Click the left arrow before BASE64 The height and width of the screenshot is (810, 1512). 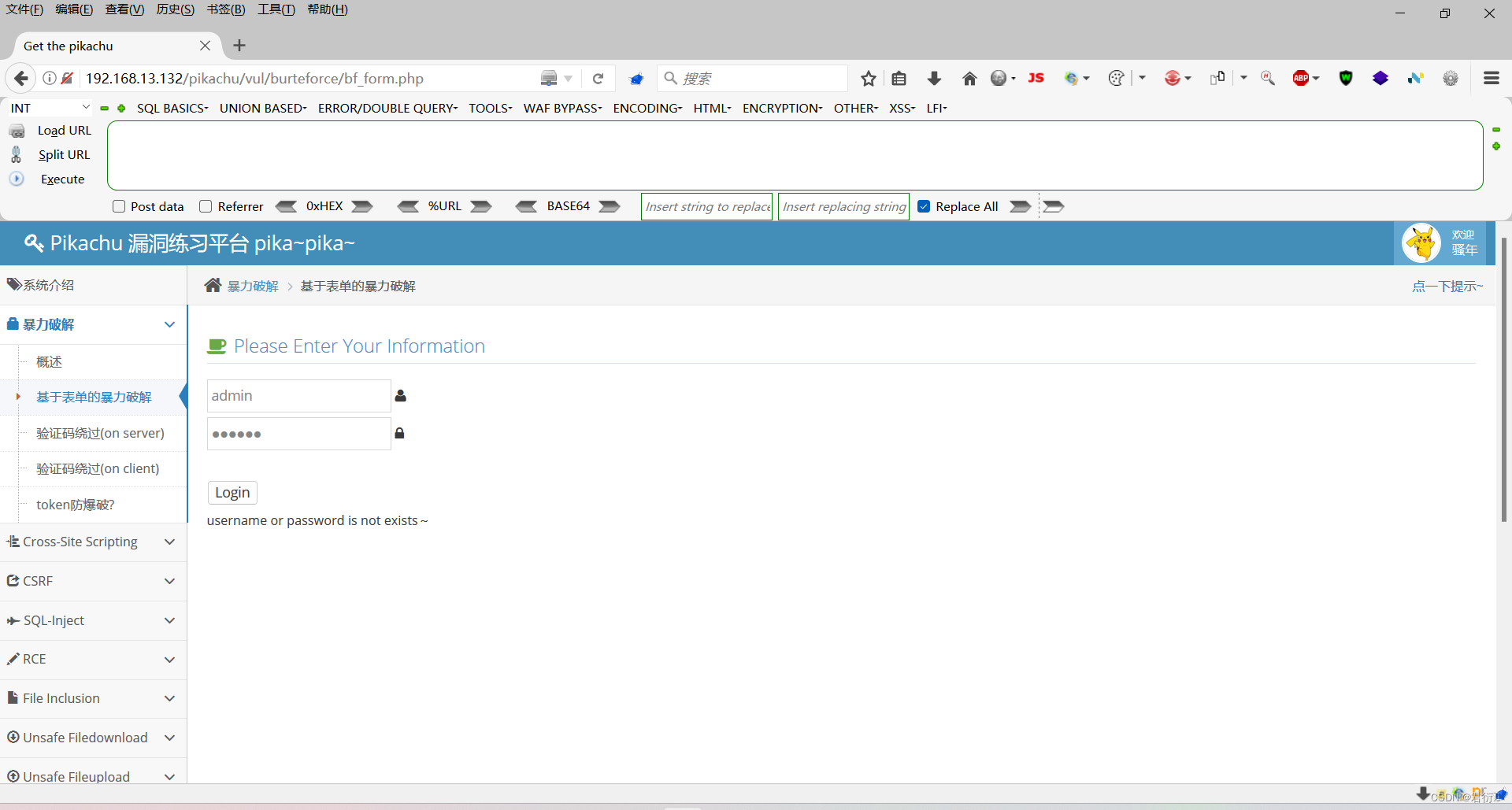(x=526, y=206)
